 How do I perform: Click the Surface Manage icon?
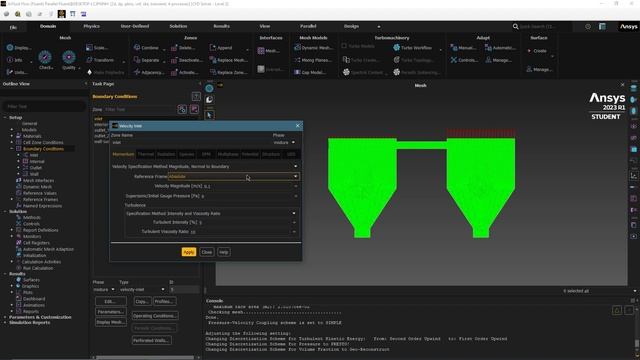coord(529,69)
